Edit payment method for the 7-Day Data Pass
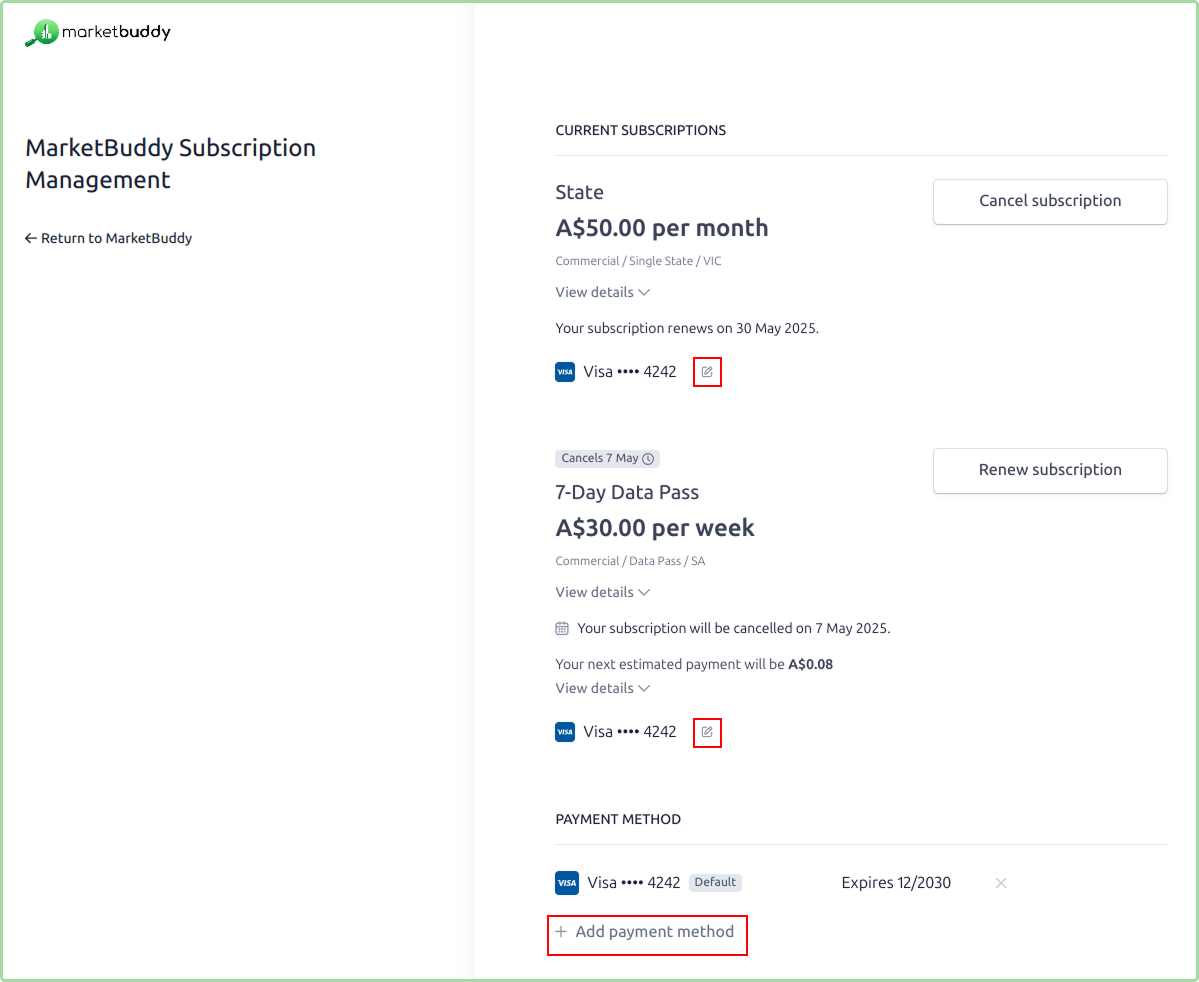 [x=707, y=732]
